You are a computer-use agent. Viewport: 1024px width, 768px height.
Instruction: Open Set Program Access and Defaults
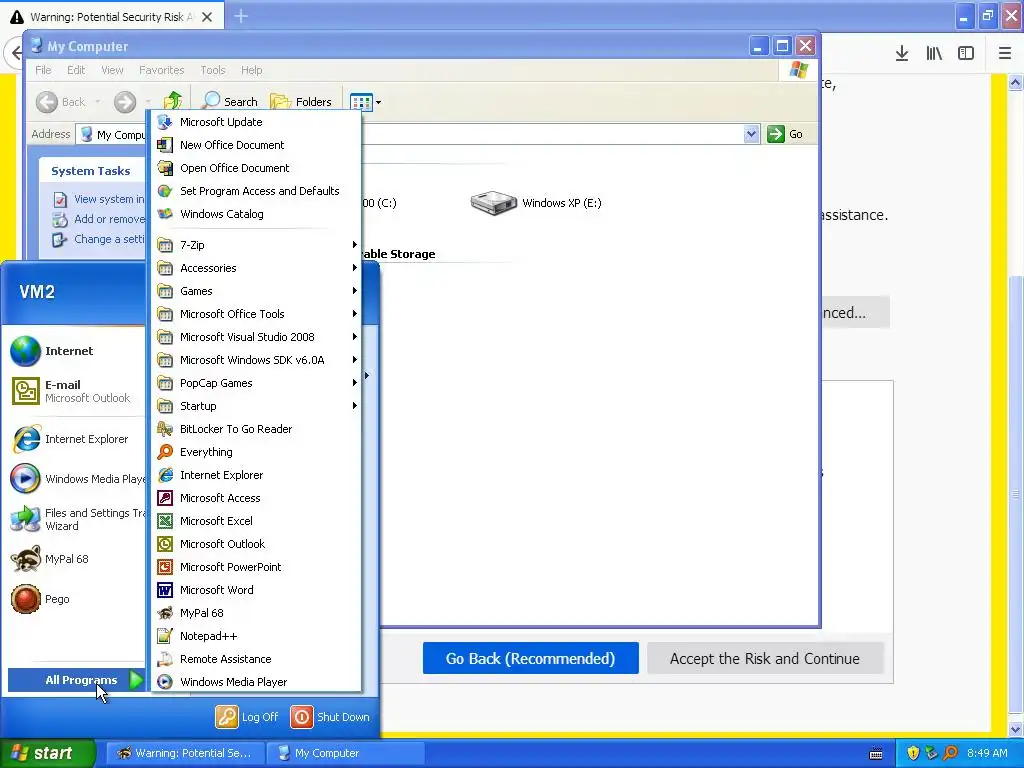[256, 191]
